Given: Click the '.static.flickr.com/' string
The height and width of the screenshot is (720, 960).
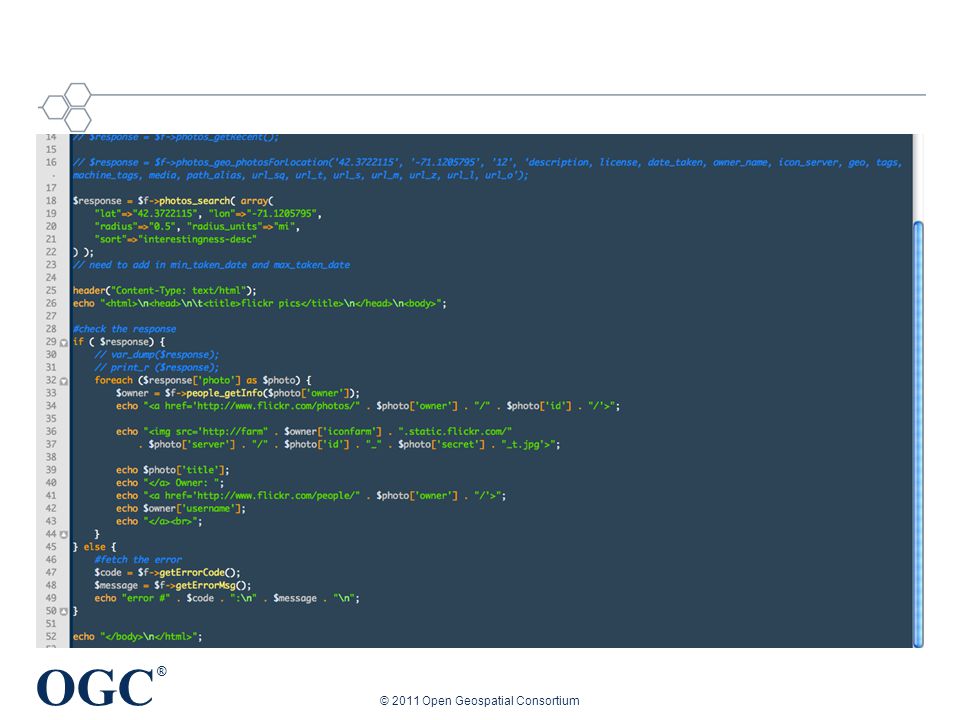Looking at the screenshot, I should pos(455,432).
